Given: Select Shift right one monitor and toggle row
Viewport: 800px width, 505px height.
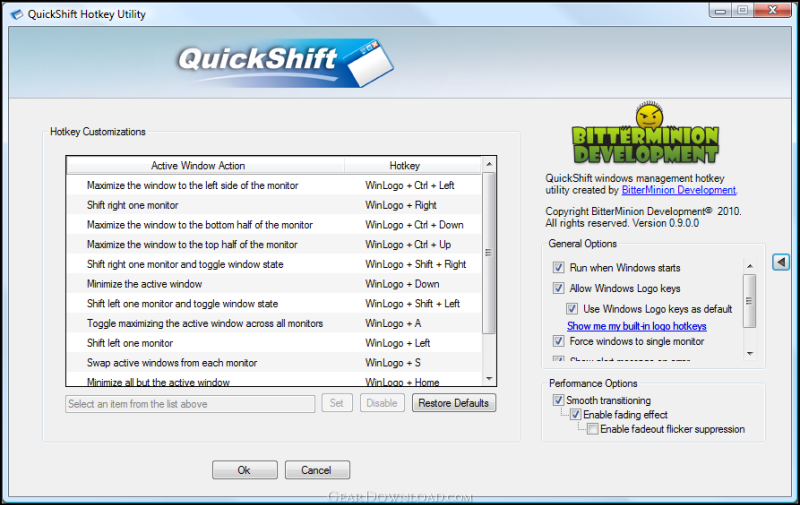Looking at the screenshot, I should (x=274, y=264).
